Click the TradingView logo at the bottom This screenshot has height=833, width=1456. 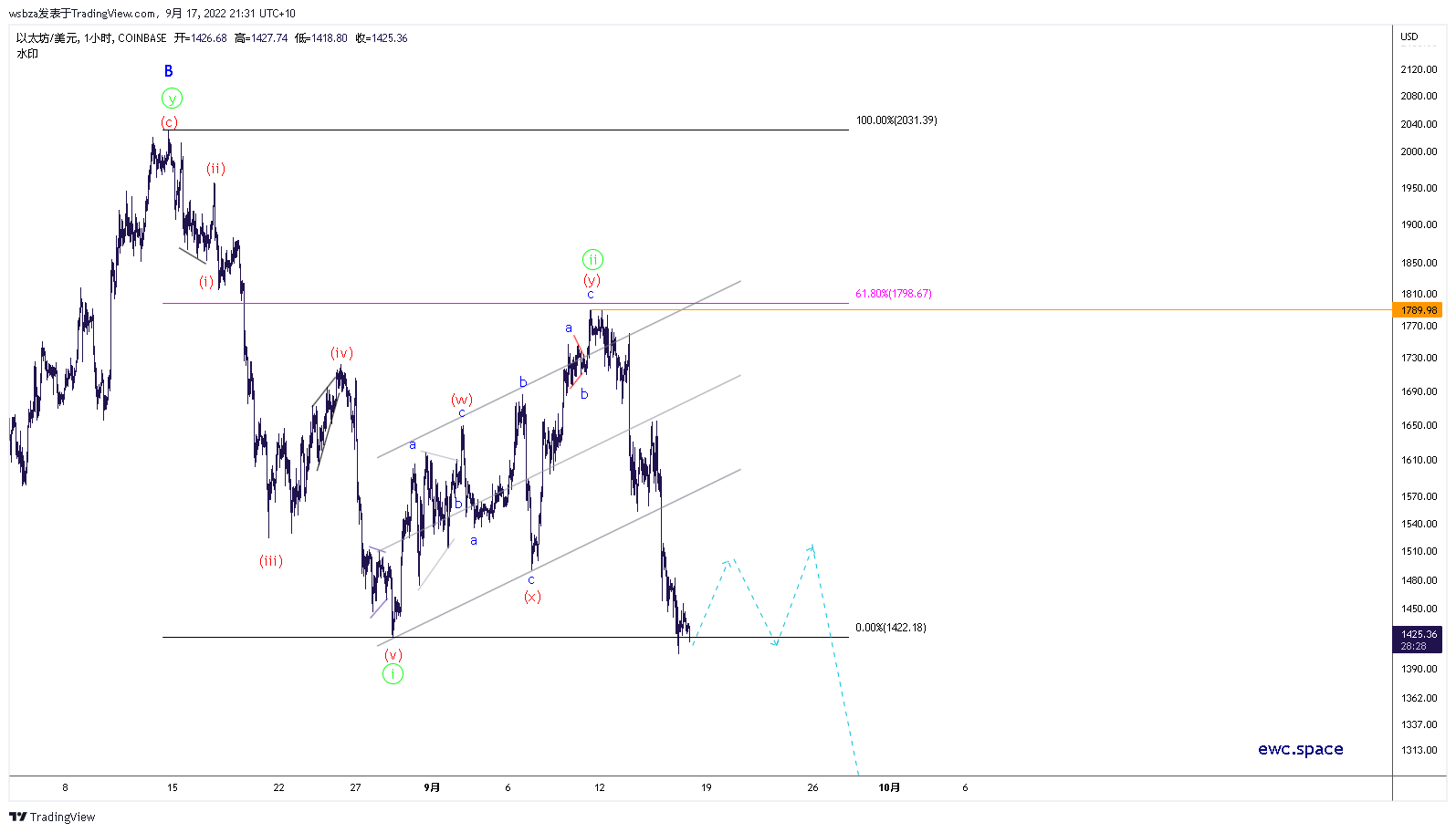point(52,817)
